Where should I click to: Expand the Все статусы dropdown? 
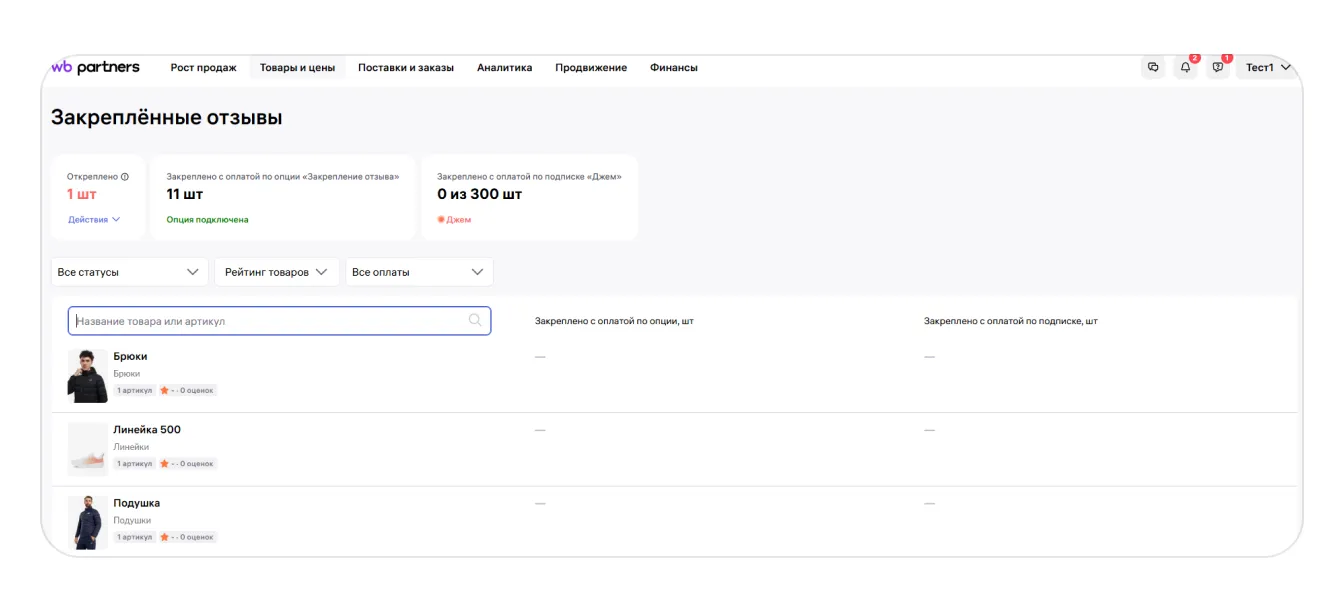pos(129,272)
